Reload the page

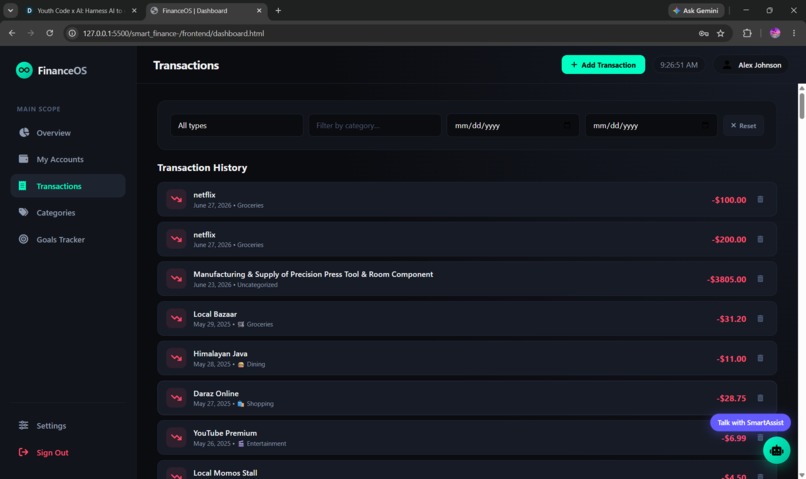[49, 33]
